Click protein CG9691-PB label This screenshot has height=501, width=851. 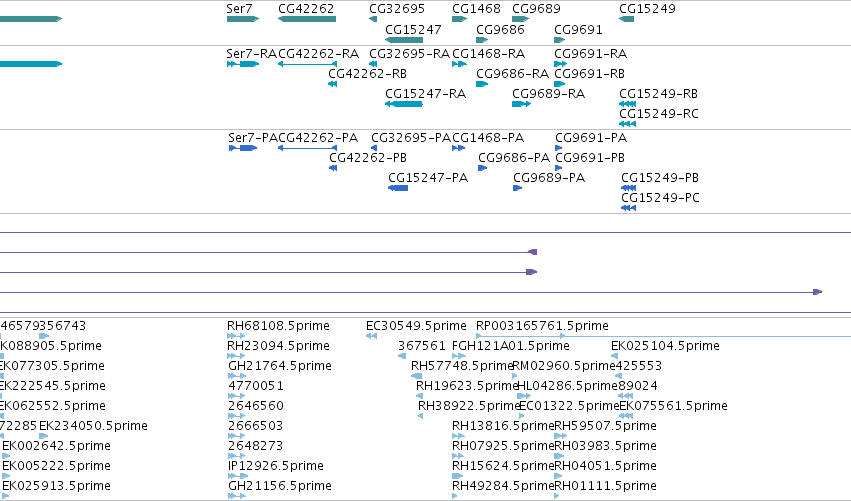coord(590,158)
